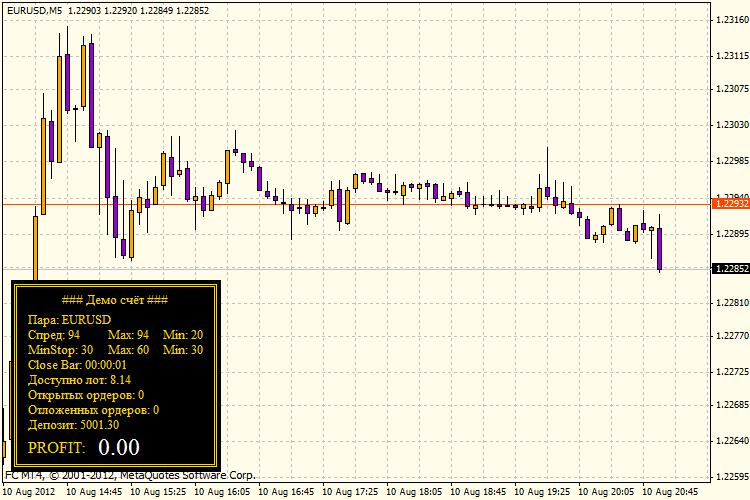750x500 pixels.
Task: Select the Отложенных ордеров: 0 line
Action: 94,410
